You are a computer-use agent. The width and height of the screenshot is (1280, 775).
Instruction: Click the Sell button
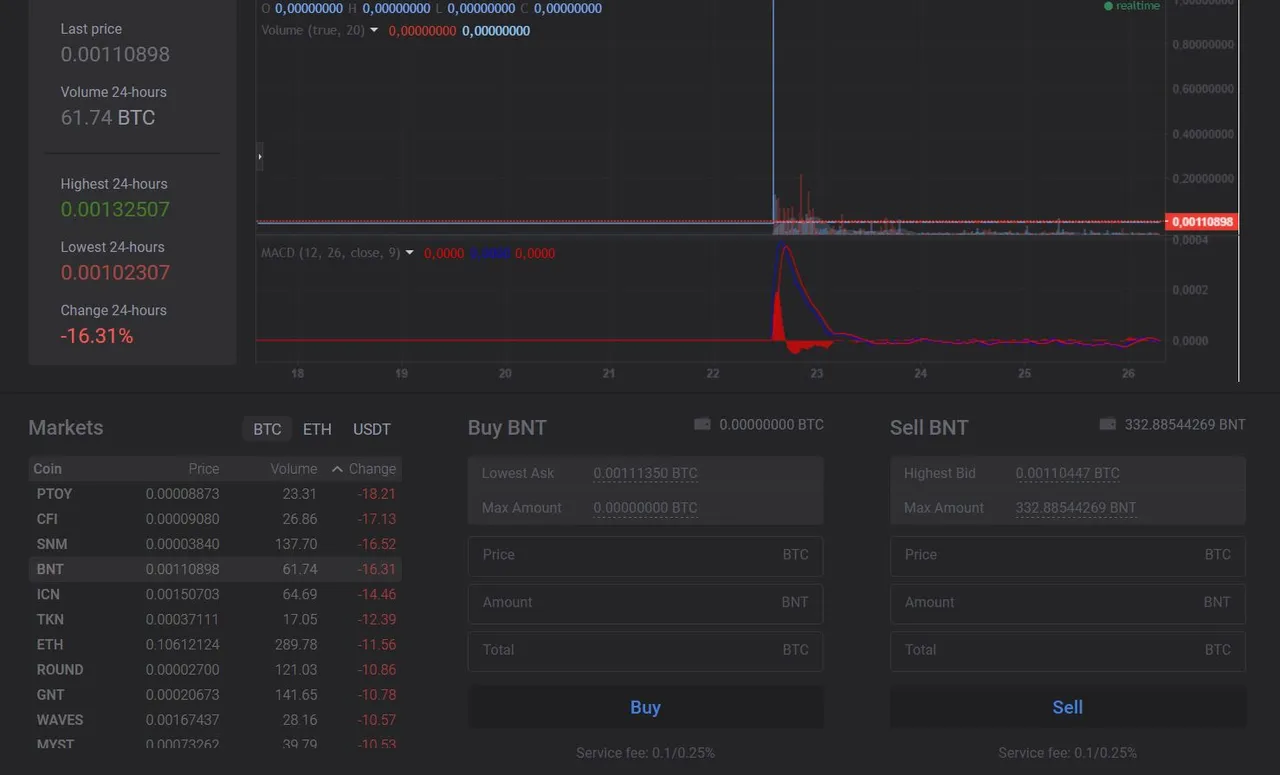click(x=1068, y=707)
